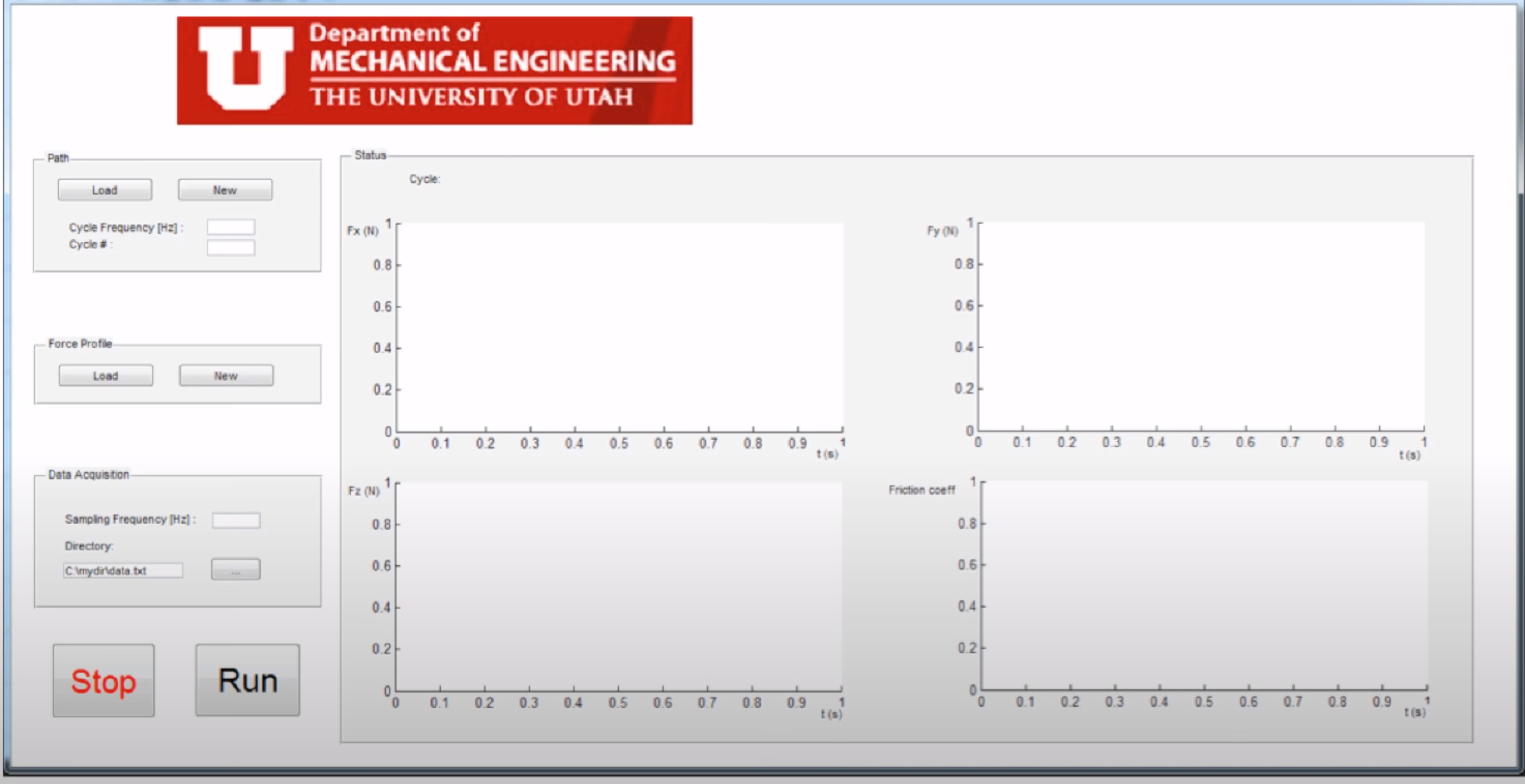Click New button in Path panel
Image resolution: width=1525 pixels, height=784 pixels.
click(225, 190)
